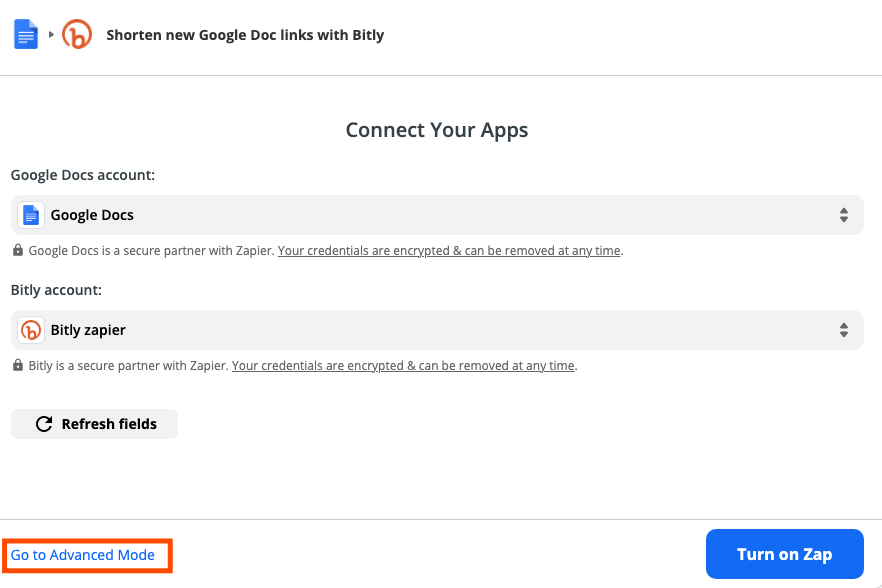
Task: Click the Refresh fields button
Action: click(x=94, y=424)
